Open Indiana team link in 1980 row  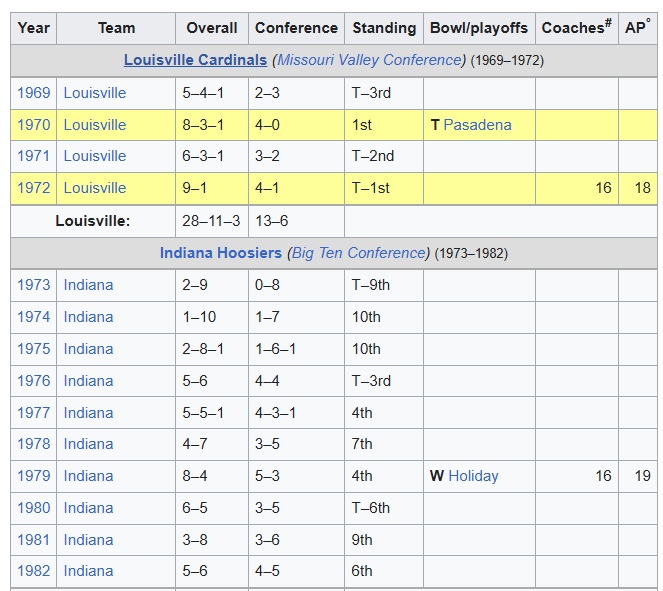coord(88,508)
